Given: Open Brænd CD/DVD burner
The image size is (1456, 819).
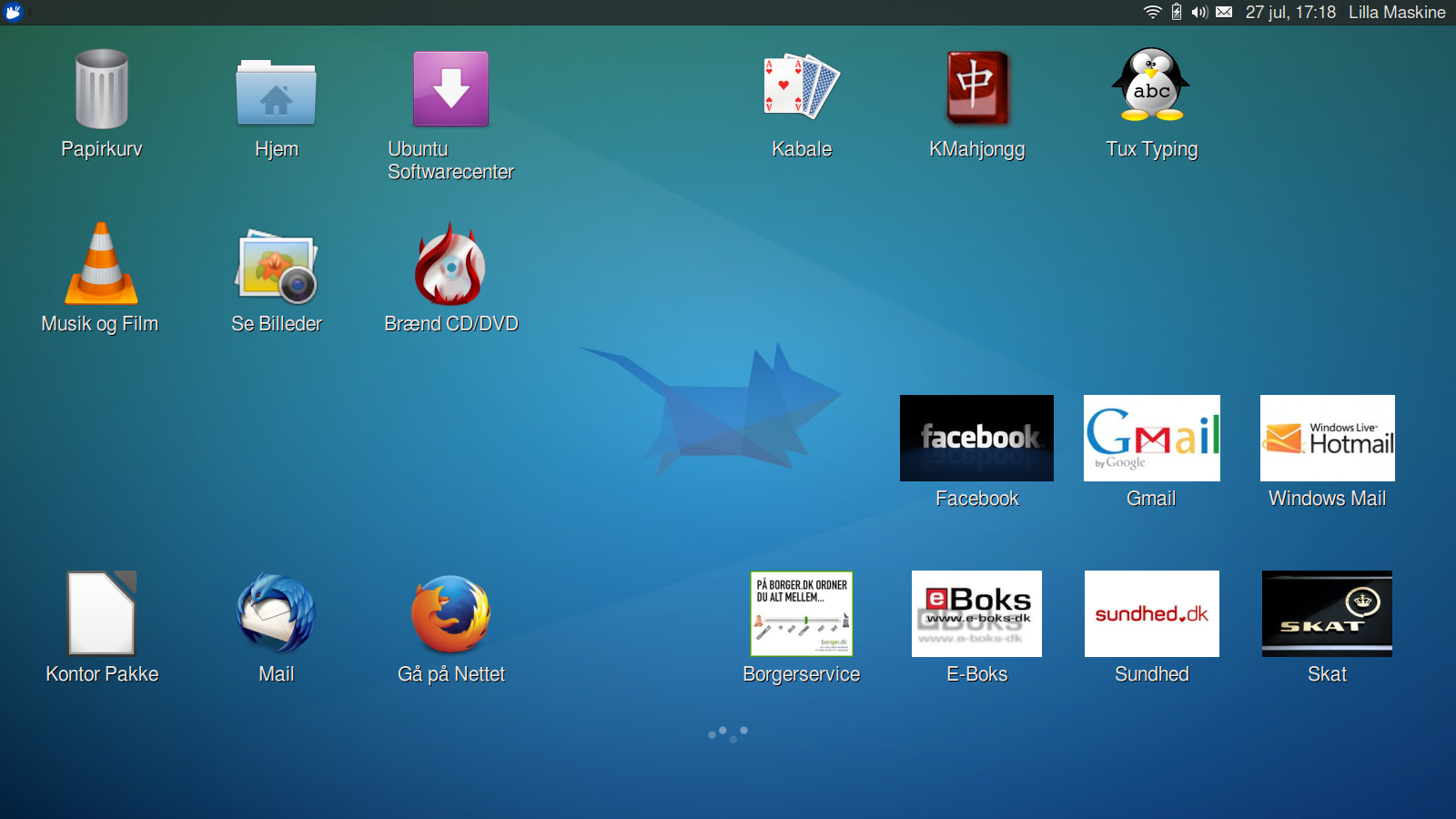Looking at the screenshot, I should (450, 265).
